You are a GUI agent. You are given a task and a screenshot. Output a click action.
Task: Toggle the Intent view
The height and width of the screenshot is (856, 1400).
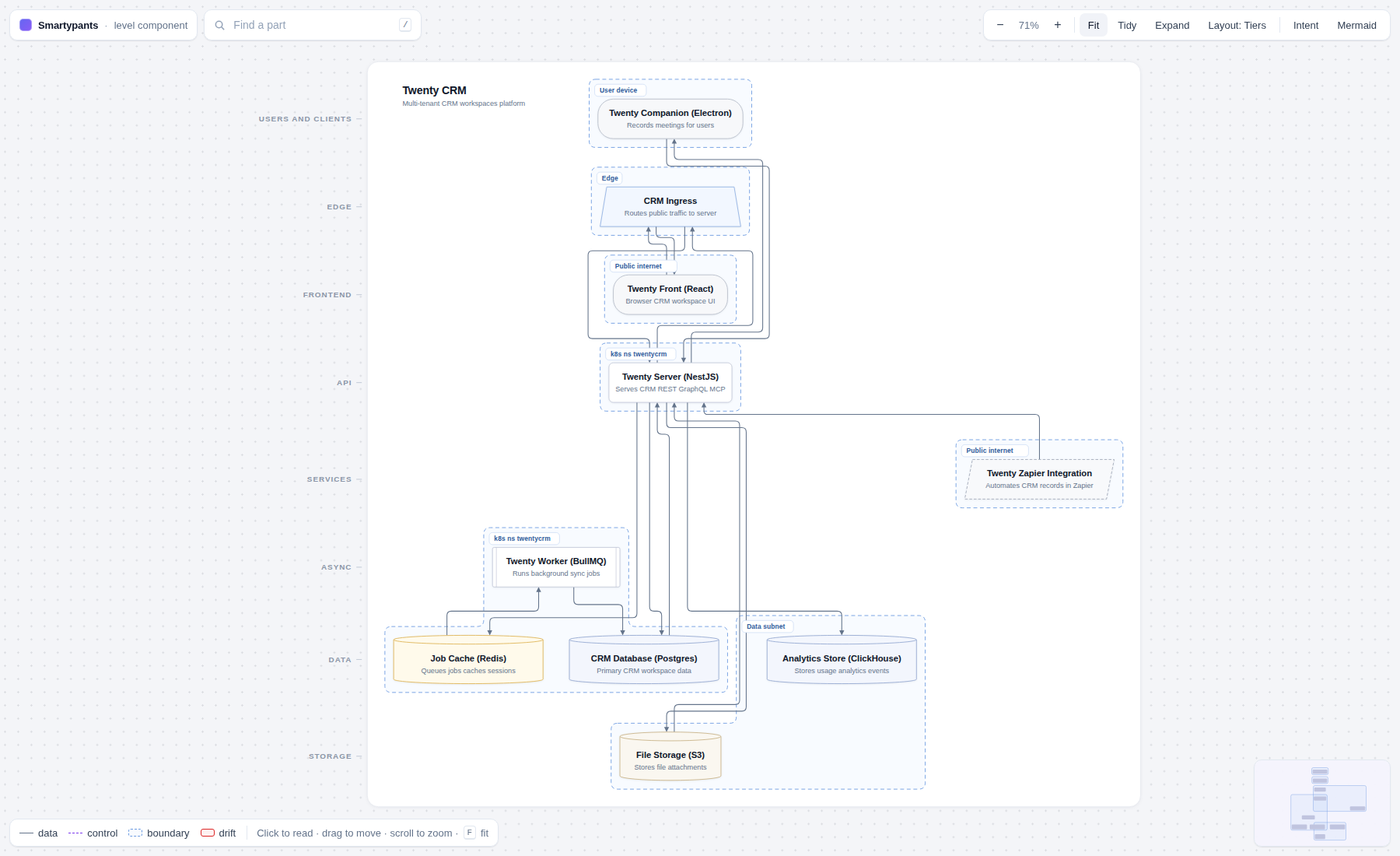(x=1306, y=25)
